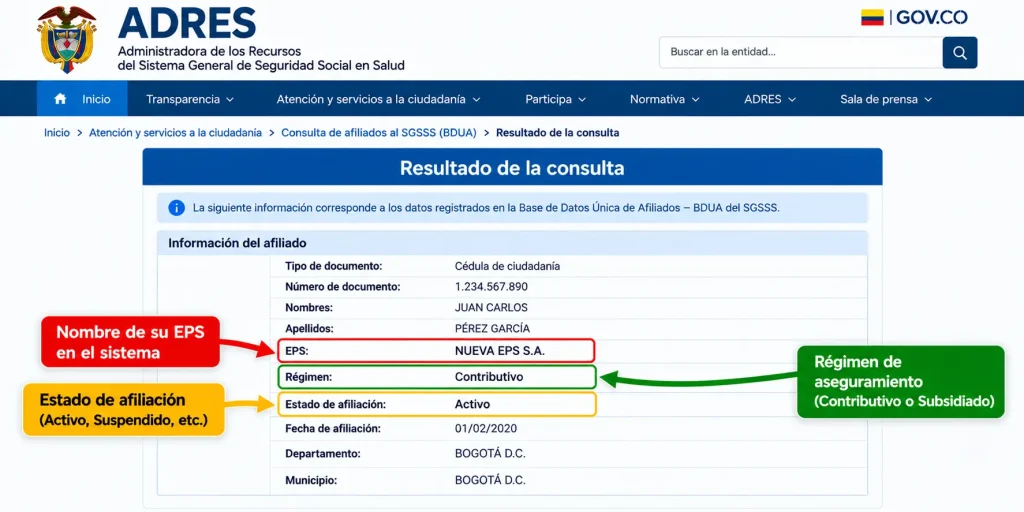Select the value 'Cédula de ciudadanía'
This screenshot has width=1024, height=512.
tap(507, 266)
